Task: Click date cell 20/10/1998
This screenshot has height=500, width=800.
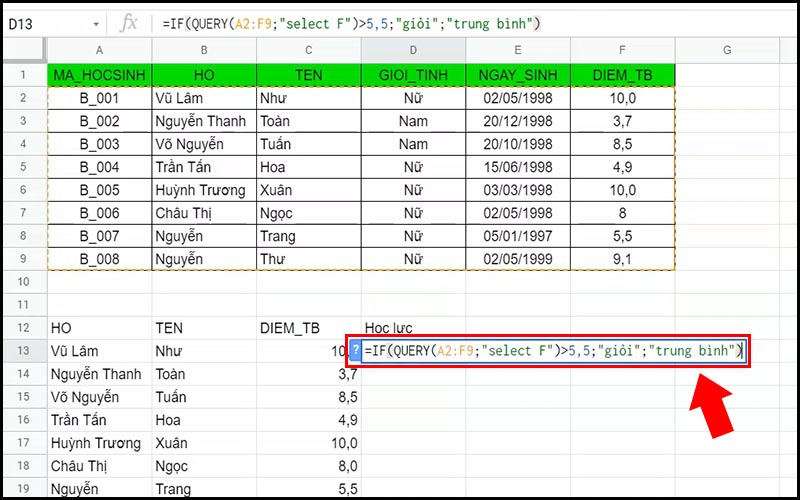Action: pos(518,144)
